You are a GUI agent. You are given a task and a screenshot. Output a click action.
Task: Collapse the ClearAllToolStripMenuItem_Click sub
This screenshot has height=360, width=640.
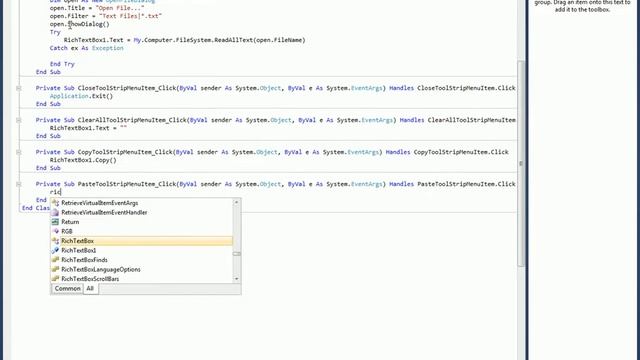pos(19,120)
